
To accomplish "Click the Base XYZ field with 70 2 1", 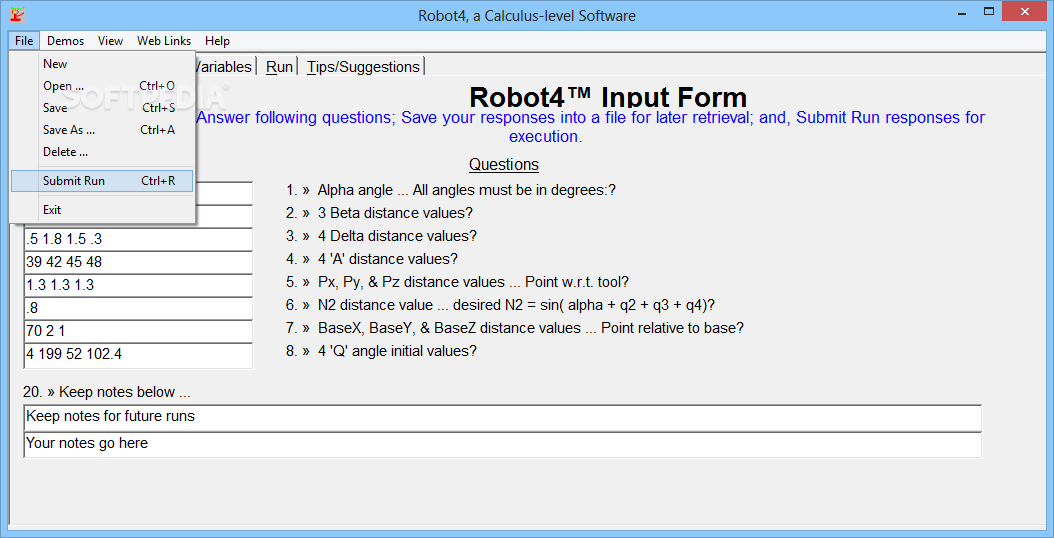I will (138, 331).
